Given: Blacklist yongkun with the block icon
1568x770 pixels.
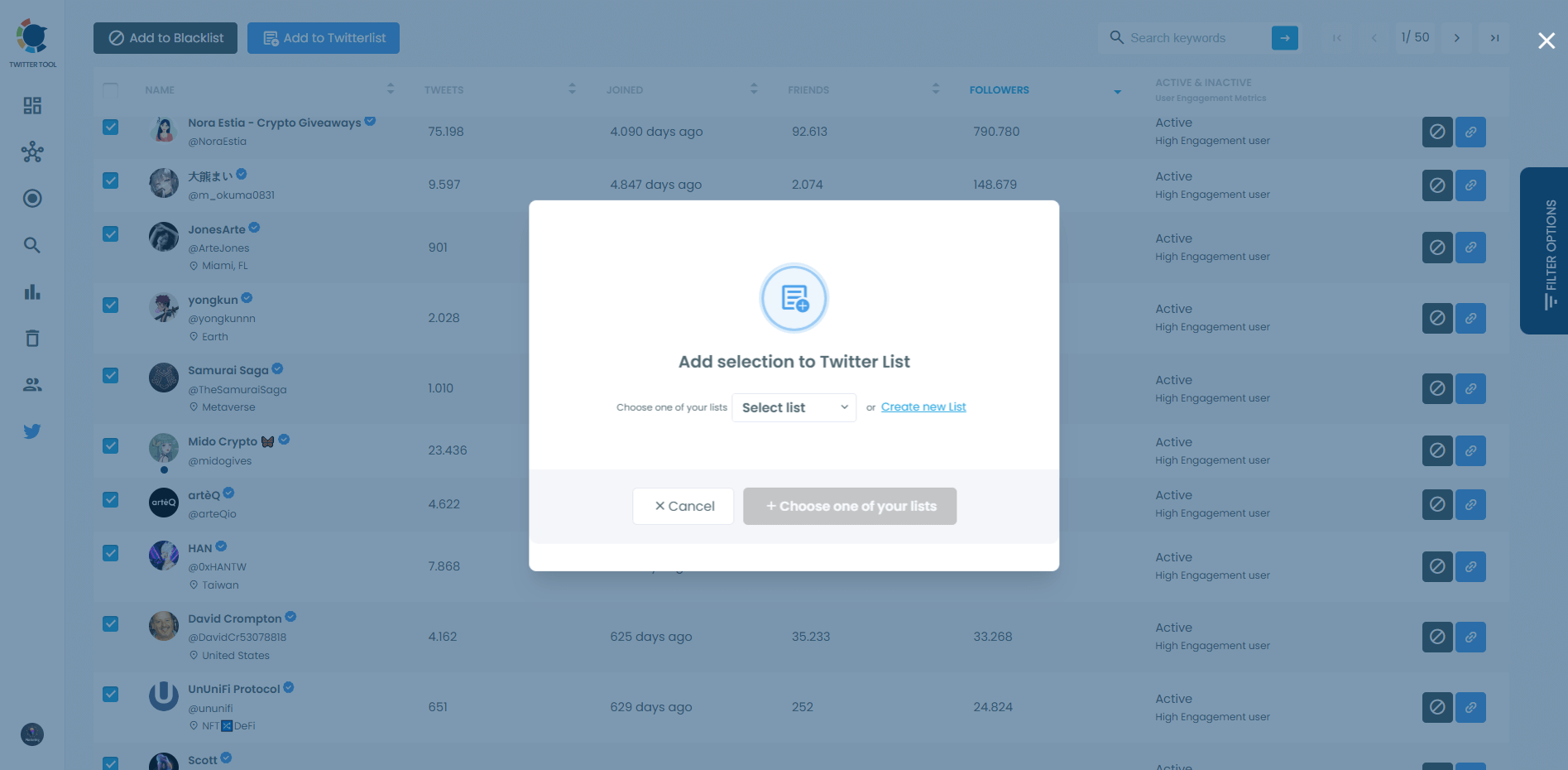Looking at the screenshot, I should (x=1437, y=318).
